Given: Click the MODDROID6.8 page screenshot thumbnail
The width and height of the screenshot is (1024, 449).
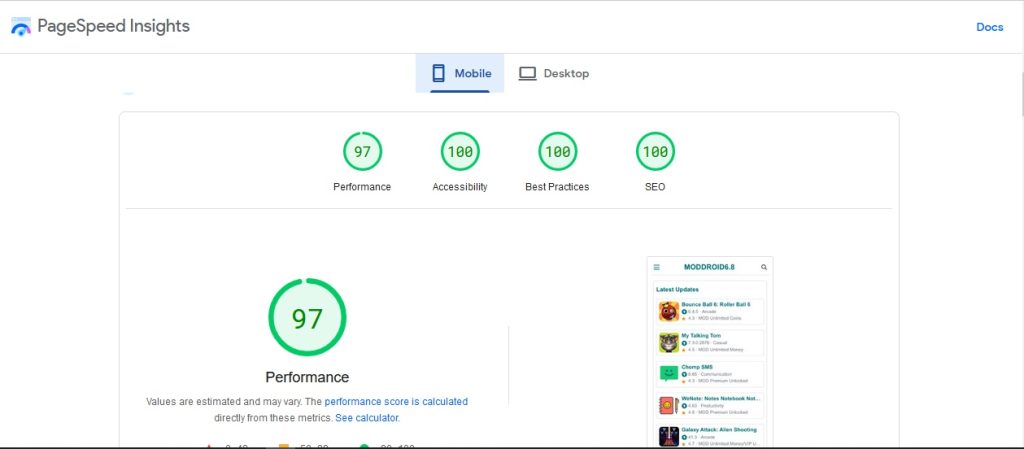Looking at the screenshot, I should [710, 351].
